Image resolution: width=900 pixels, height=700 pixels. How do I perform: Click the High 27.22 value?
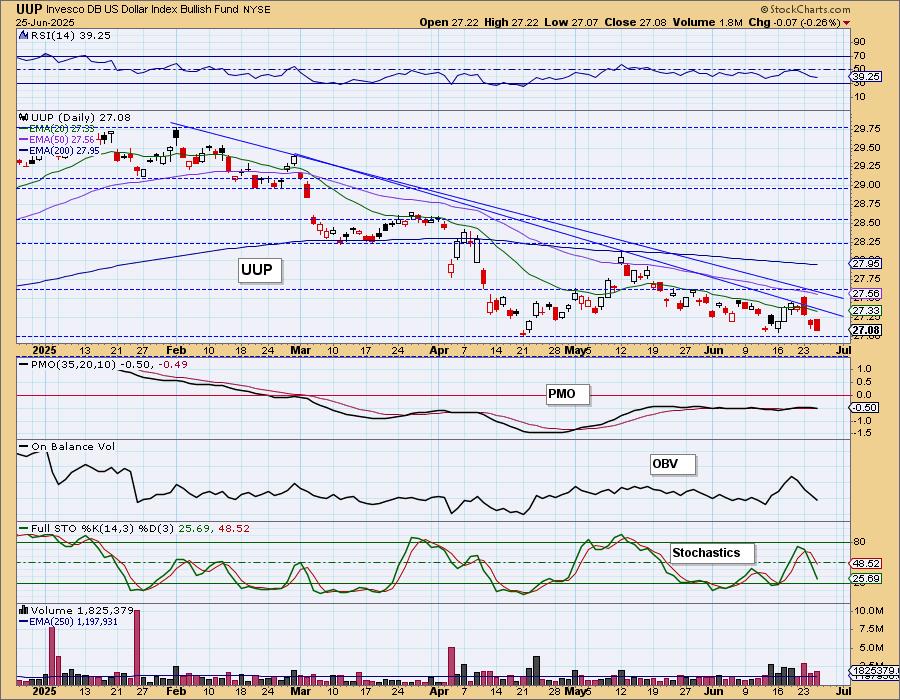[x=511, y=22]
